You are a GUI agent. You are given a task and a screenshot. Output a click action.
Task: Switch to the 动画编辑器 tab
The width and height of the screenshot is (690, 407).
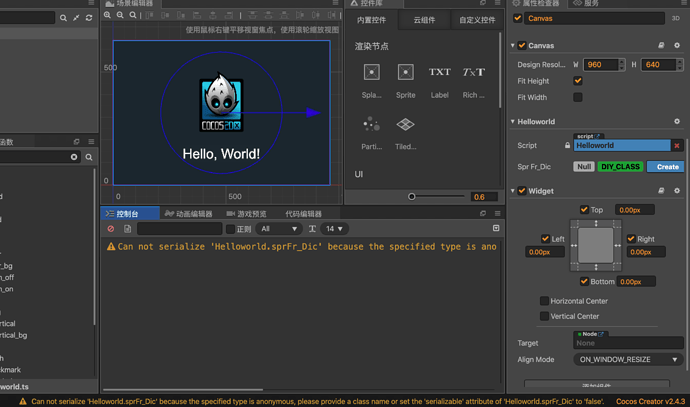click(188, 214)
